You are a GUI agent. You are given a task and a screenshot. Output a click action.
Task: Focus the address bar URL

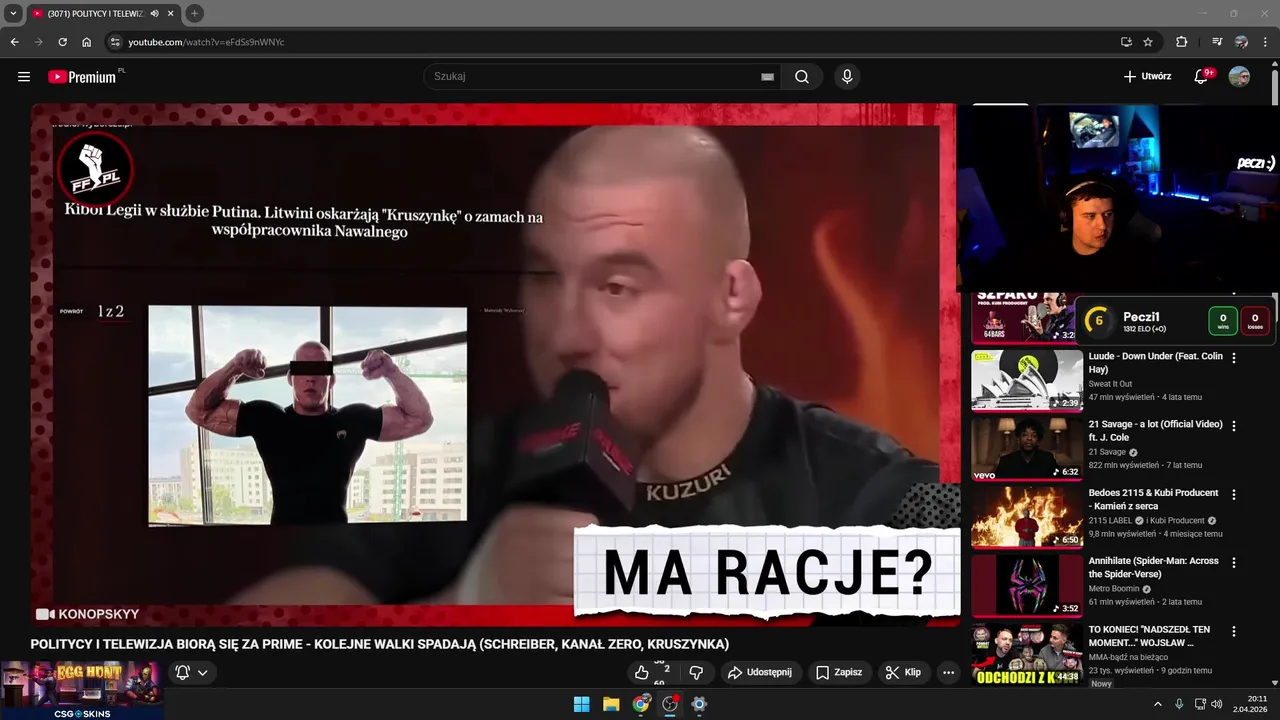(x=206, y=42)
